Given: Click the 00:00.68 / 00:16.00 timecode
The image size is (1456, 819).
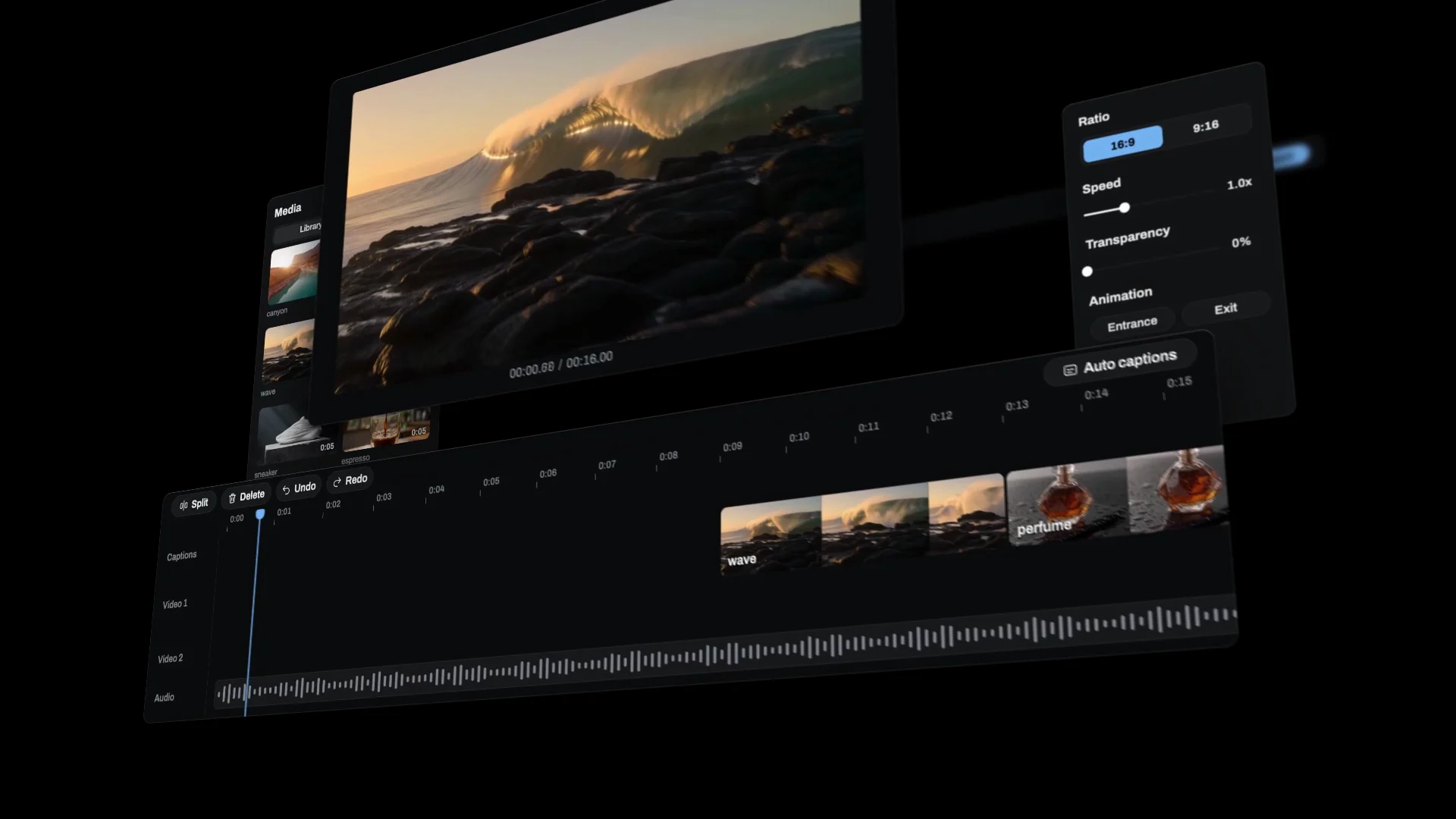Looking at the screenshot, I should pyautogui.click(x=561, y=364).
